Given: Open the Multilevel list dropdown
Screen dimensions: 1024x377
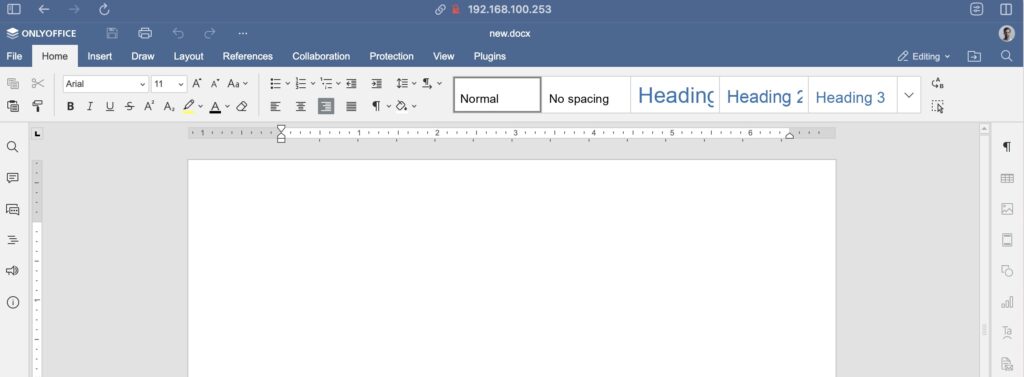Looking at the screenshot, I should [338, 84].
